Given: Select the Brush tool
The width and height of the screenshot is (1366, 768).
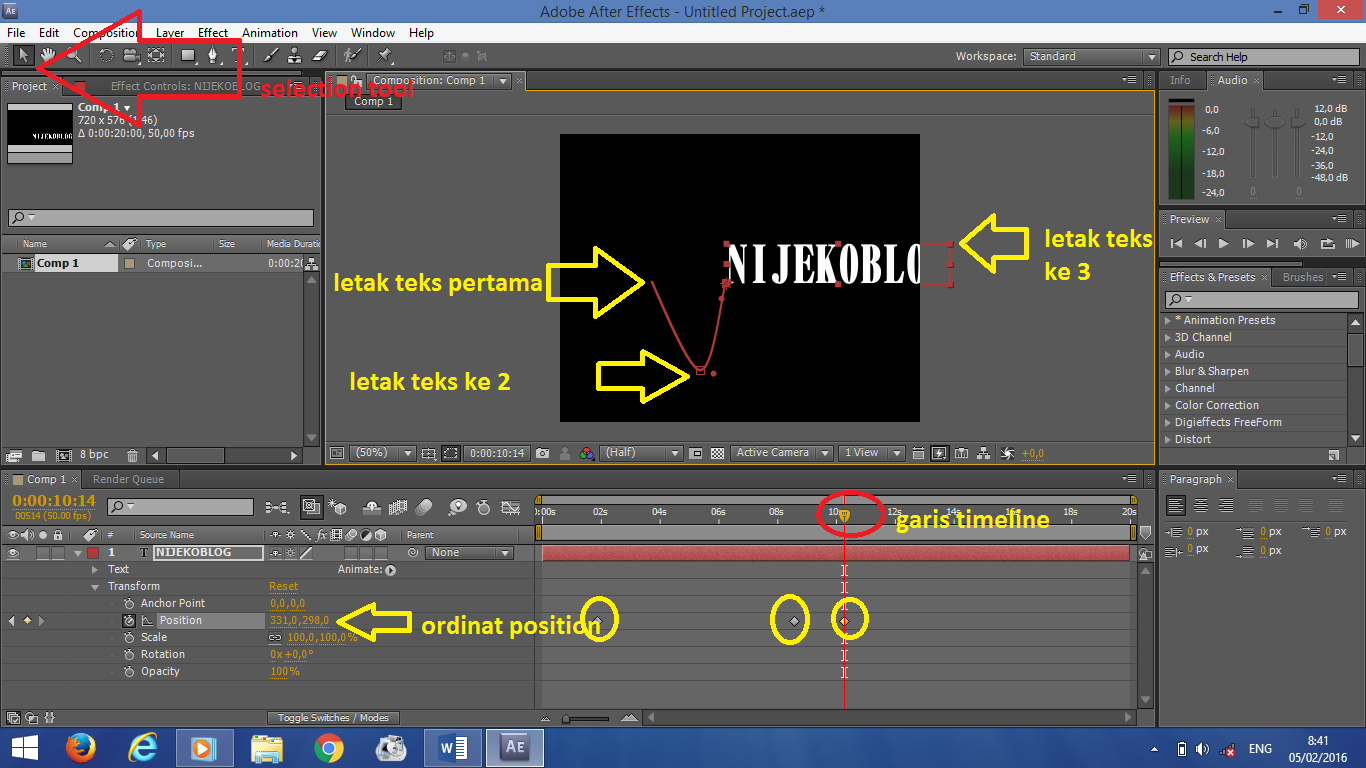Looking at the screenshot, I should pyautogui.click(x=270, y=55).
